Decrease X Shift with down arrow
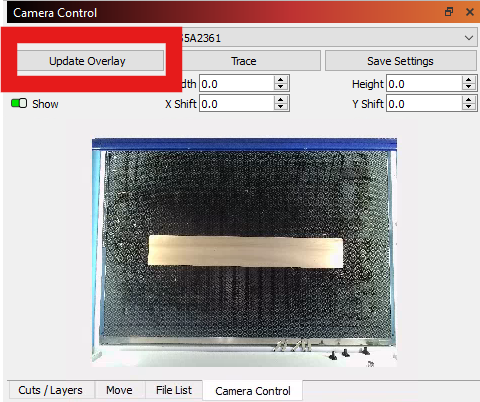The width and height of the screenshot is (480, 402). [281, 107]
